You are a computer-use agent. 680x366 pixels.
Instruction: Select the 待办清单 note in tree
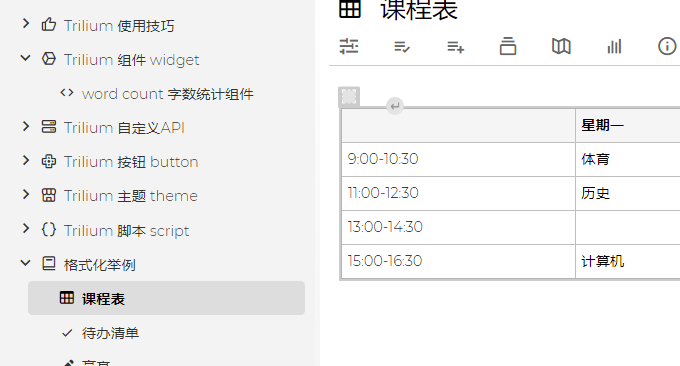point(110,333)
